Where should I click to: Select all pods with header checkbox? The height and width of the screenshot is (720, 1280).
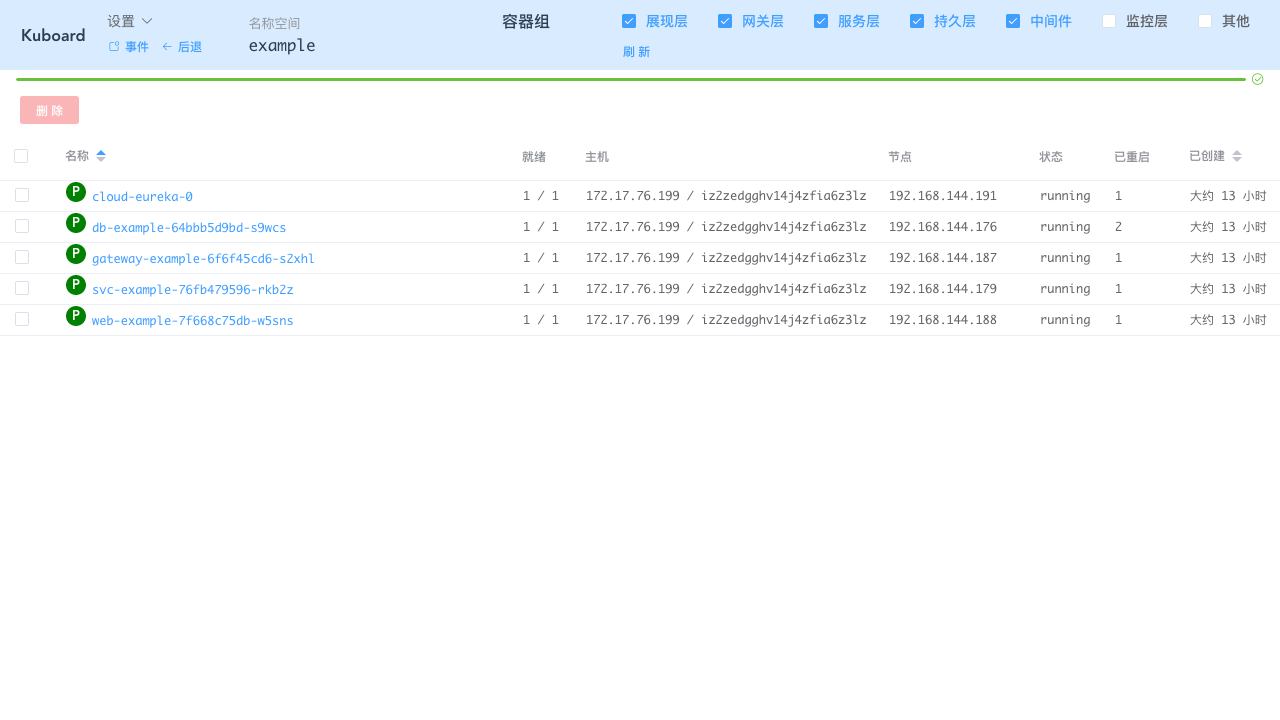(x=21, y=156)
